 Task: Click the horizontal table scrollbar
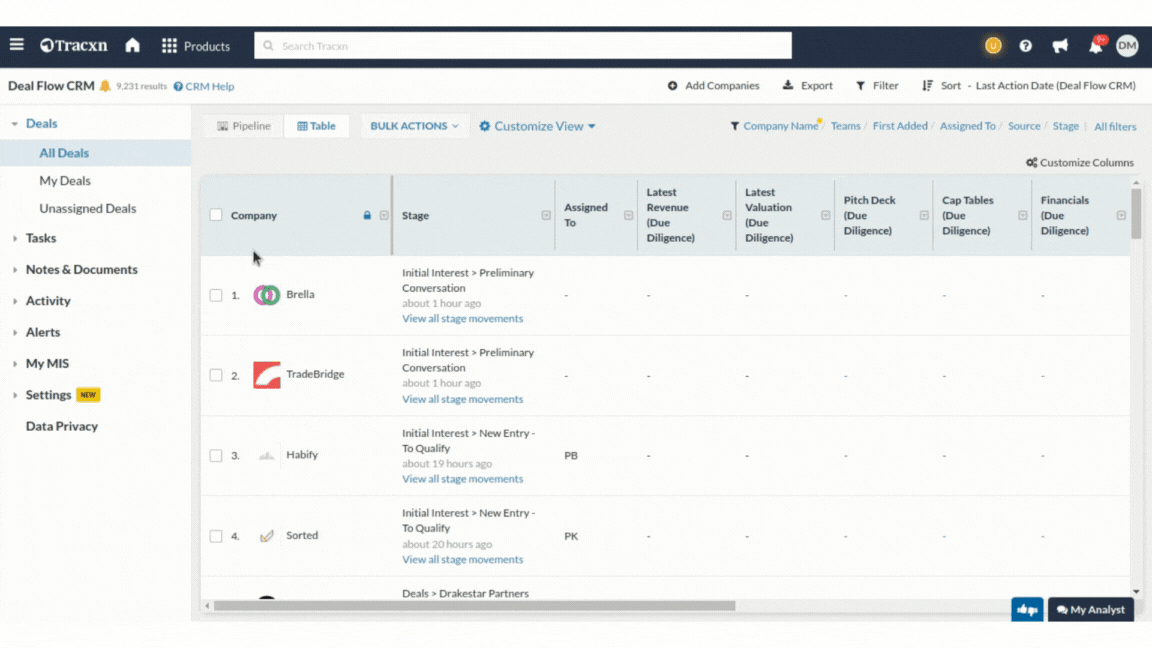coord(474,606)
